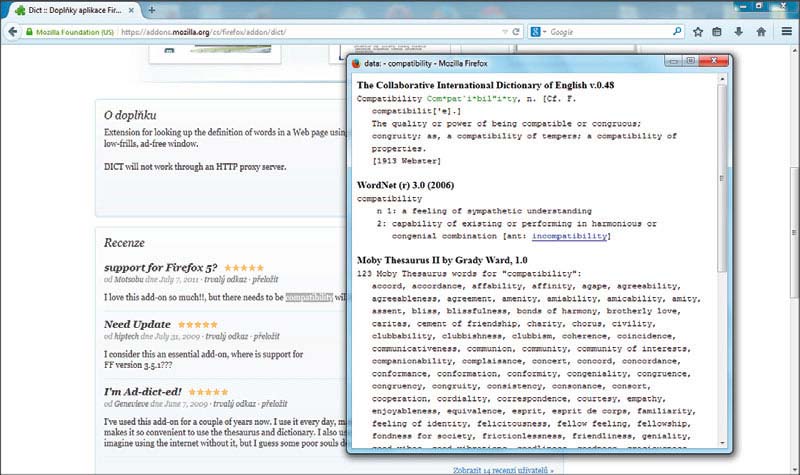Select the Dict Doplňky aplikace tab

tap(74, 10)
